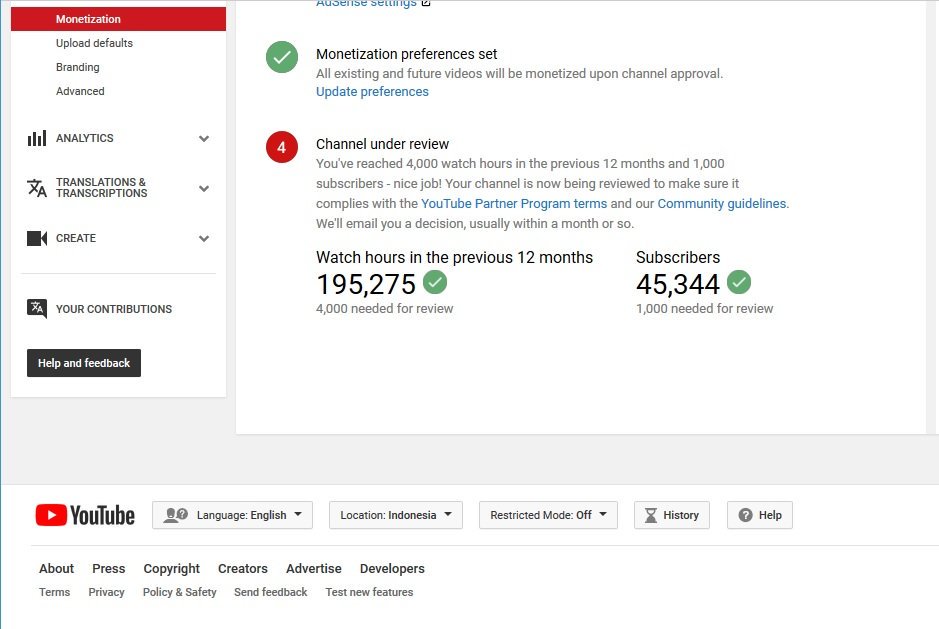This screenshot has height=629, width=939.
Task: Select Monetization in the sidebar
Action: 118,19
